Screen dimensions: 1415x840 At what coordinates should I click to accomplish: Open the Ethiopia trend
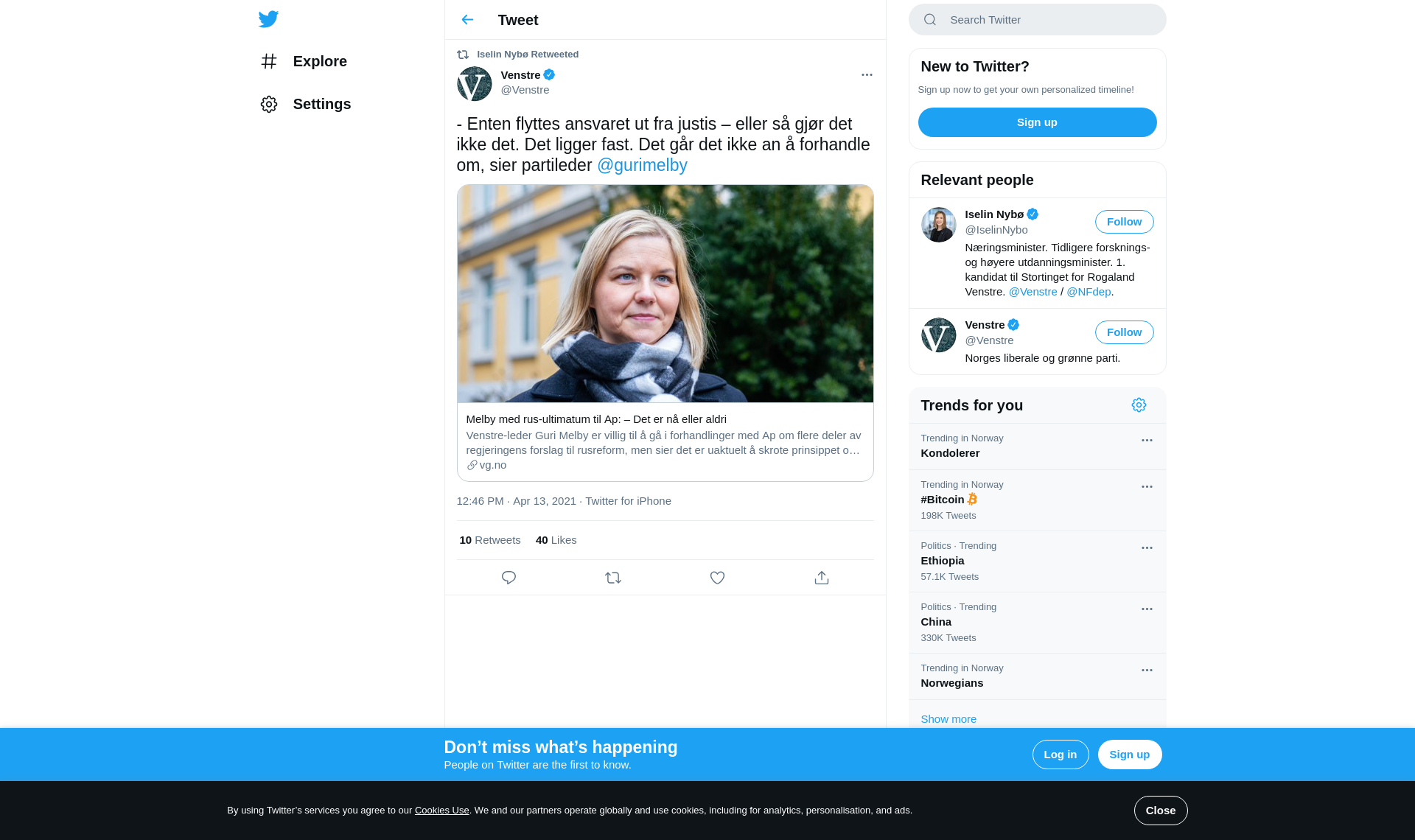(1038, 561)
